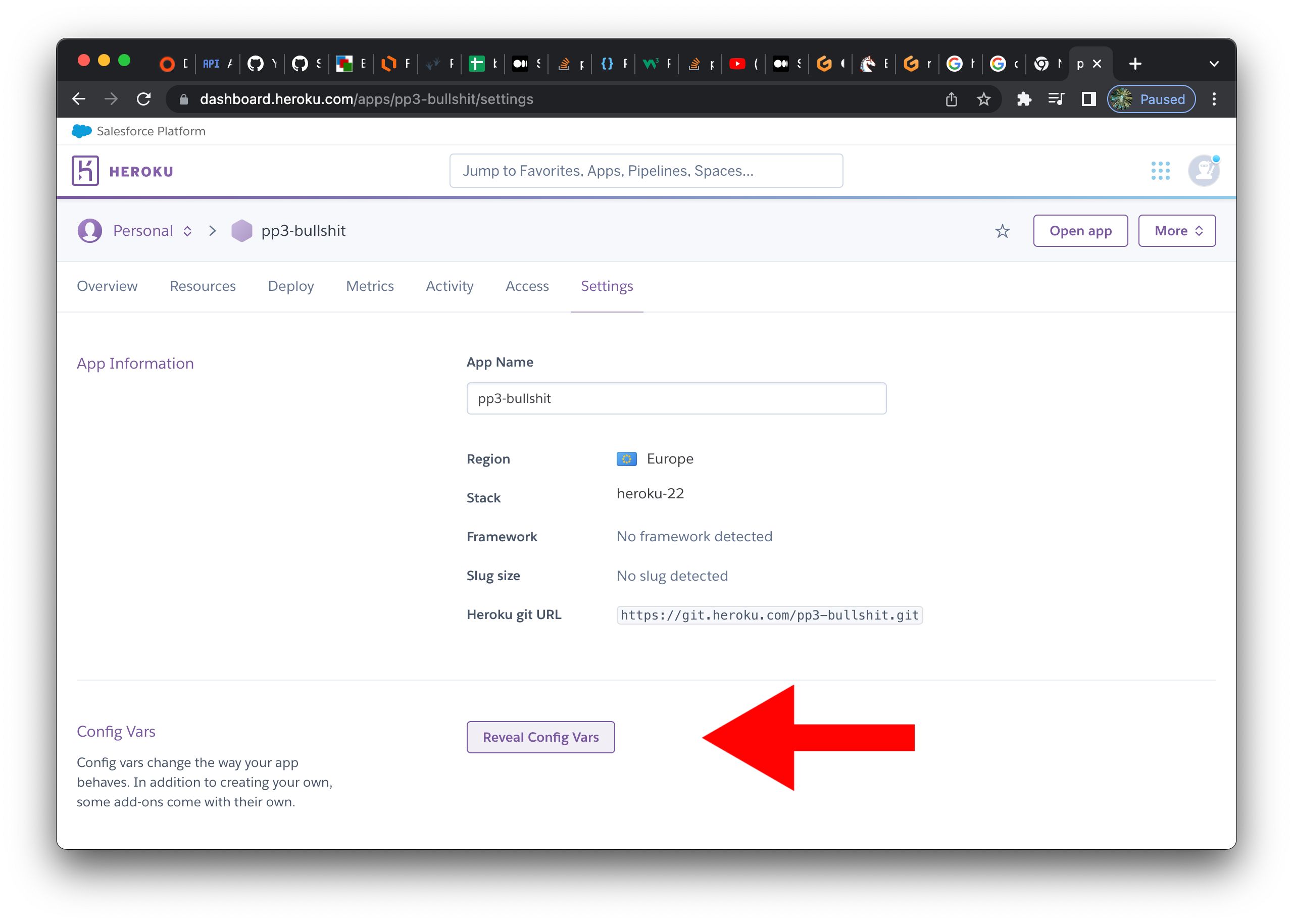Open Chrome extensions puzzle icon

click(x=1024, y=99)
